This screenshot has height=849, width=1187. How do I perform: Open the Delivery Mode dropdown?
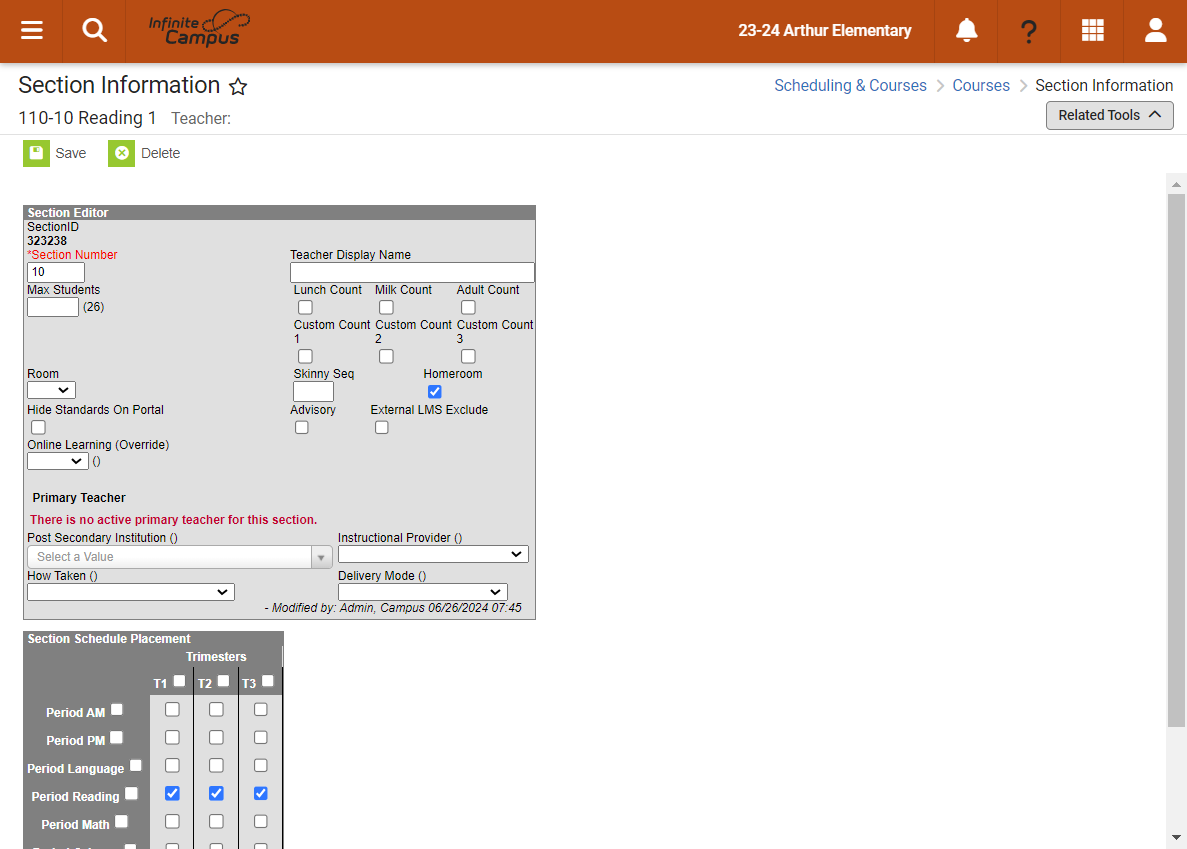click(422, 592)
